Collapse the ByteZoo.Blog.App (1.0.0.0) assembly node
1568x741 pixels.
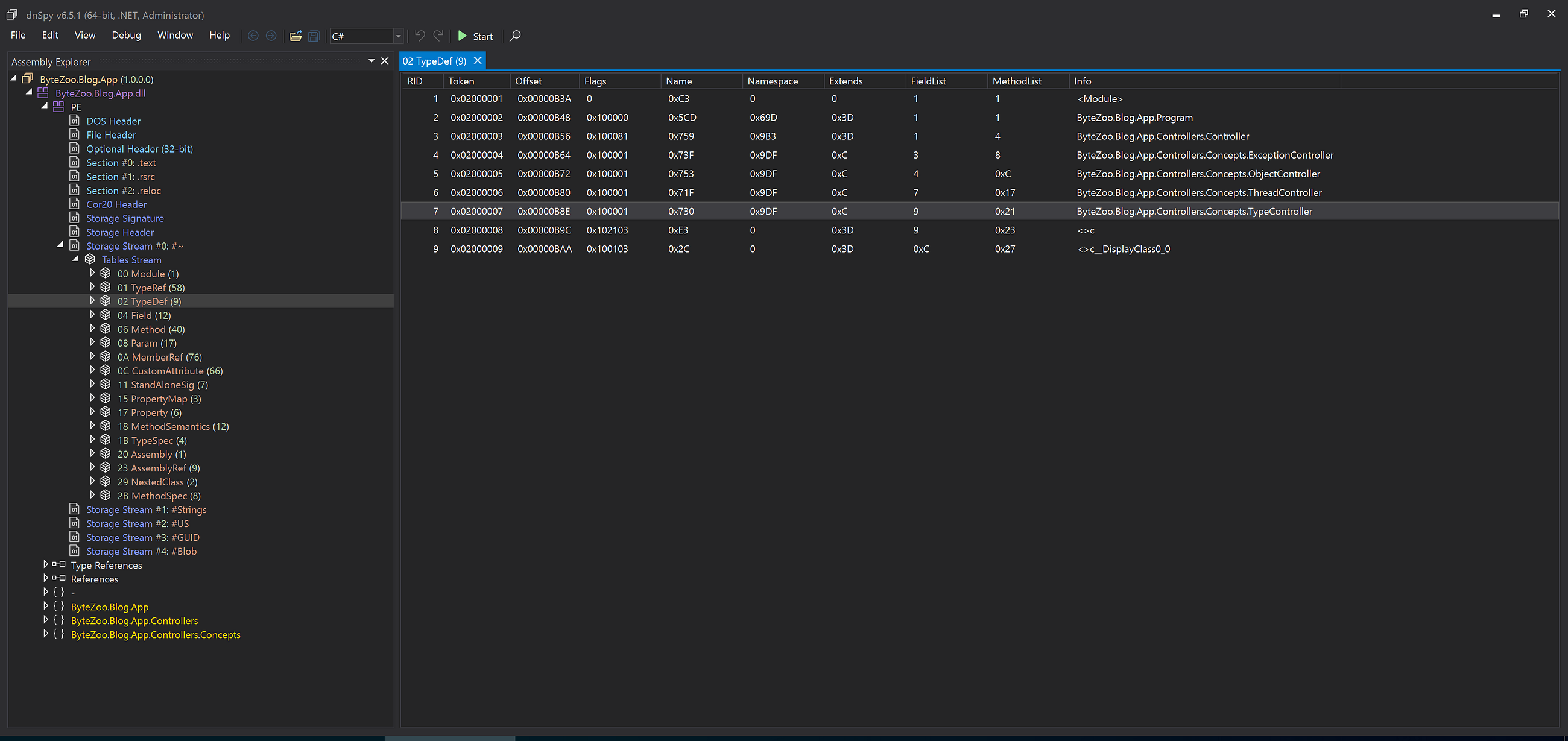click(x=13, y=78)
